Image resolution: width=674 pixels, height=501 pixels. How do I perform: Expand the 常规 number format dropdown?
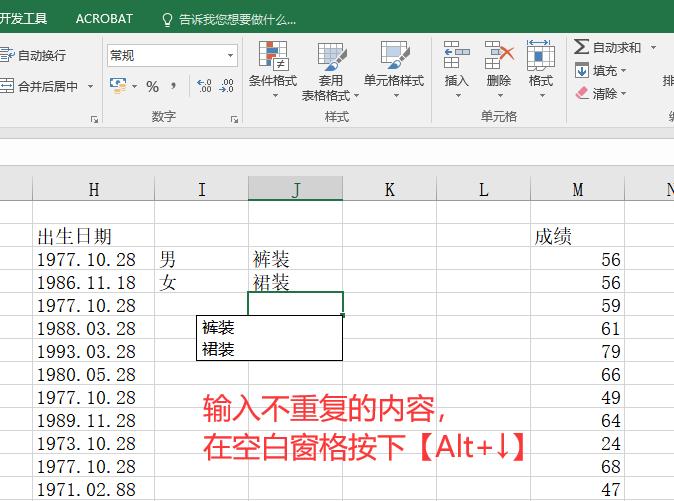[230, 56]
